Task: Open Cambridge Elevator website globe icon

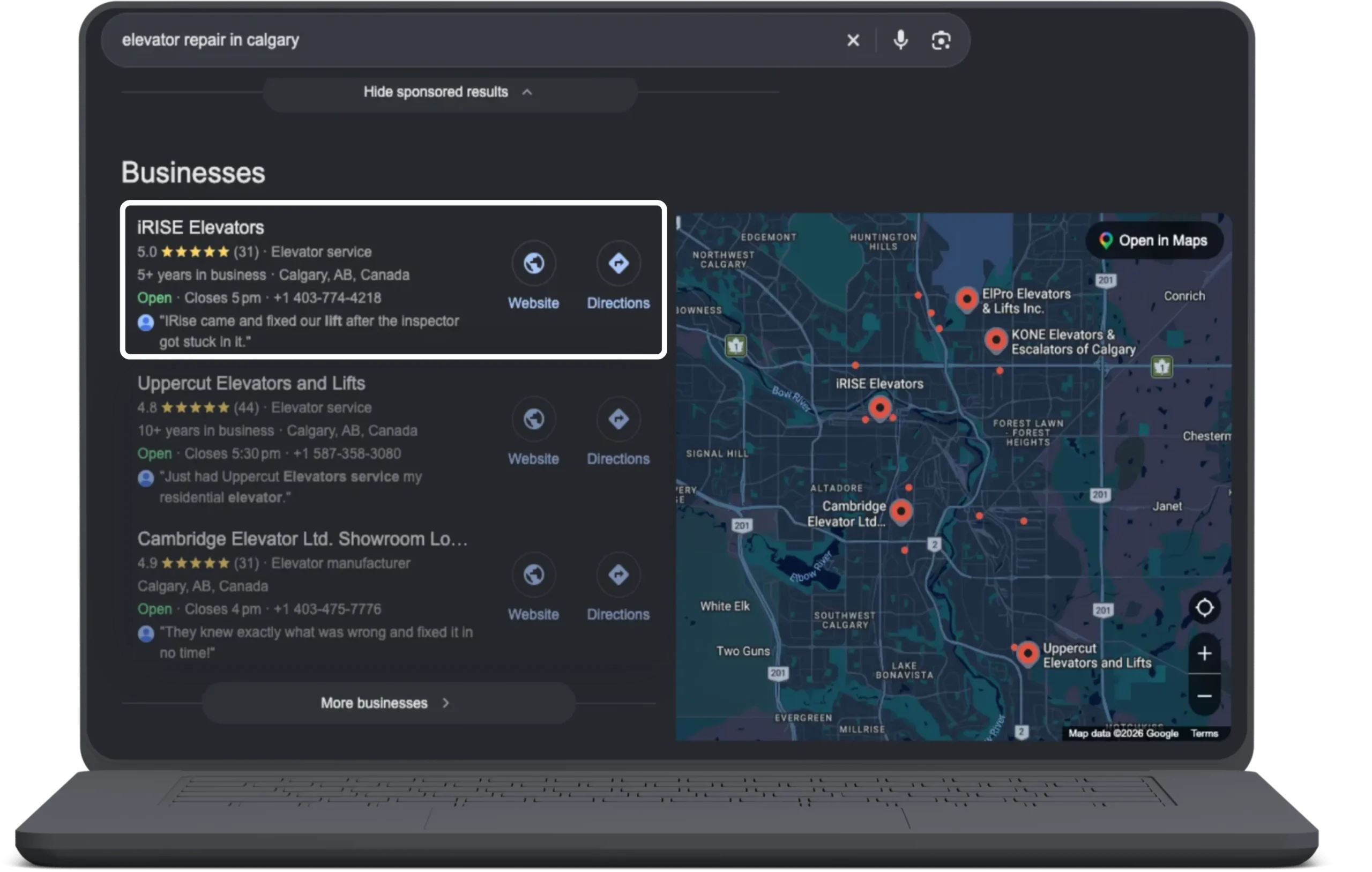Action: 533,575
